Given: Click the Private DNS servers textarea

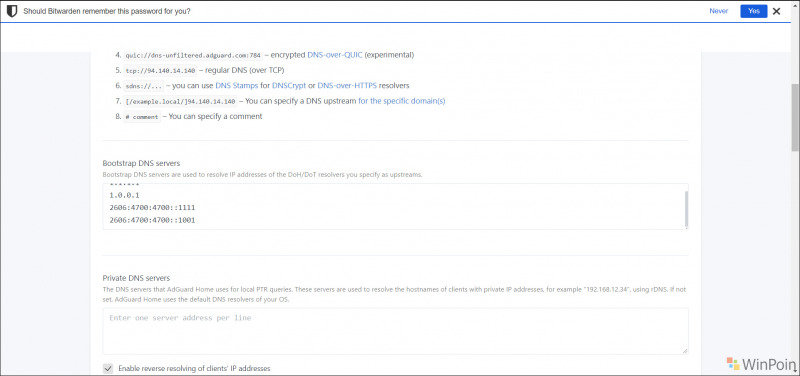Looking at the screenshot, I should (395, 331).
